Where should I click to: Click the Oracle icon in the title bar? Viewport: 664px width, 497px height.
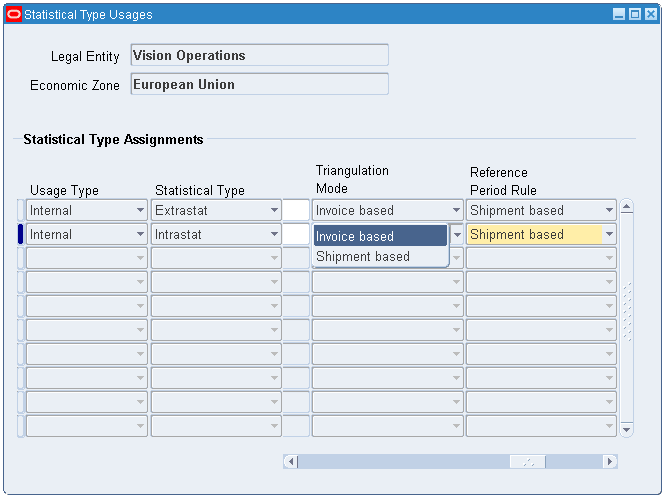pos(14,15)
